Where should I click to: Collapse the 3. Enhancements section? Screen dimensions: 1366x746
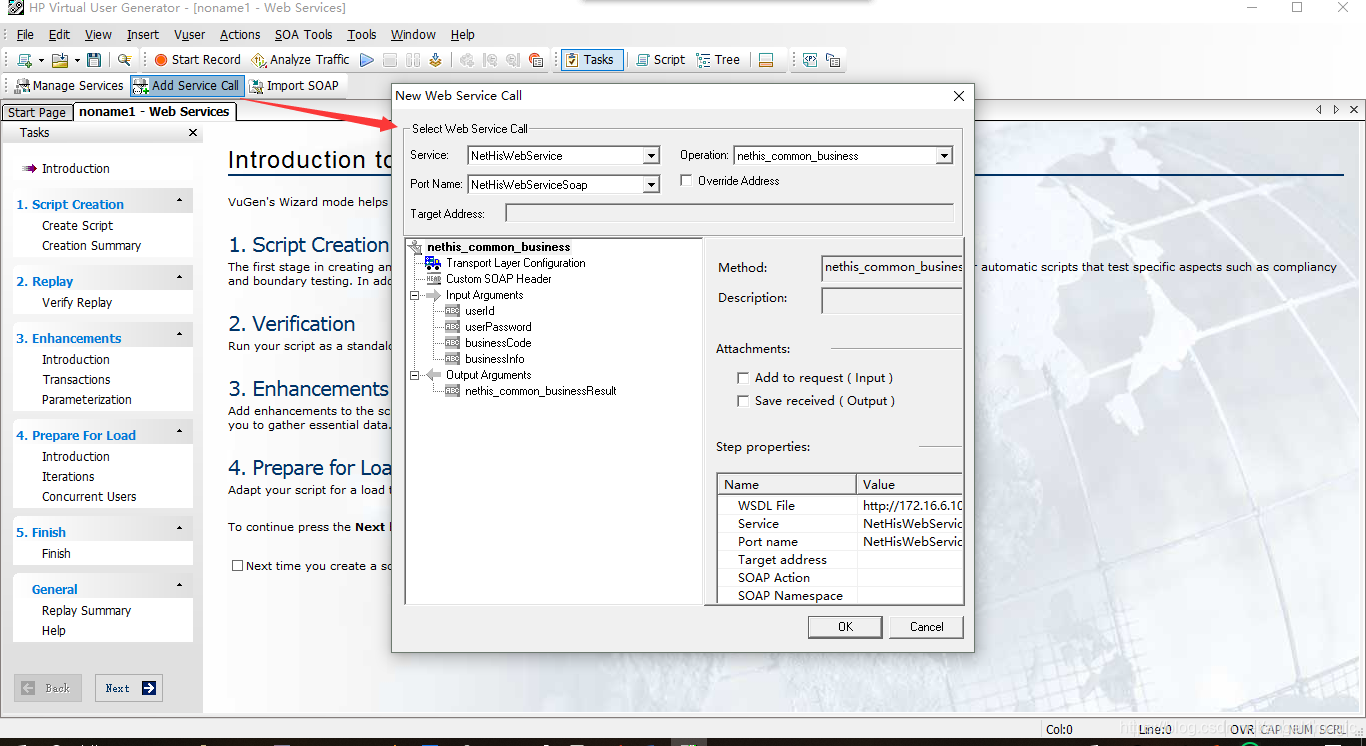click(x=180, y=334)
